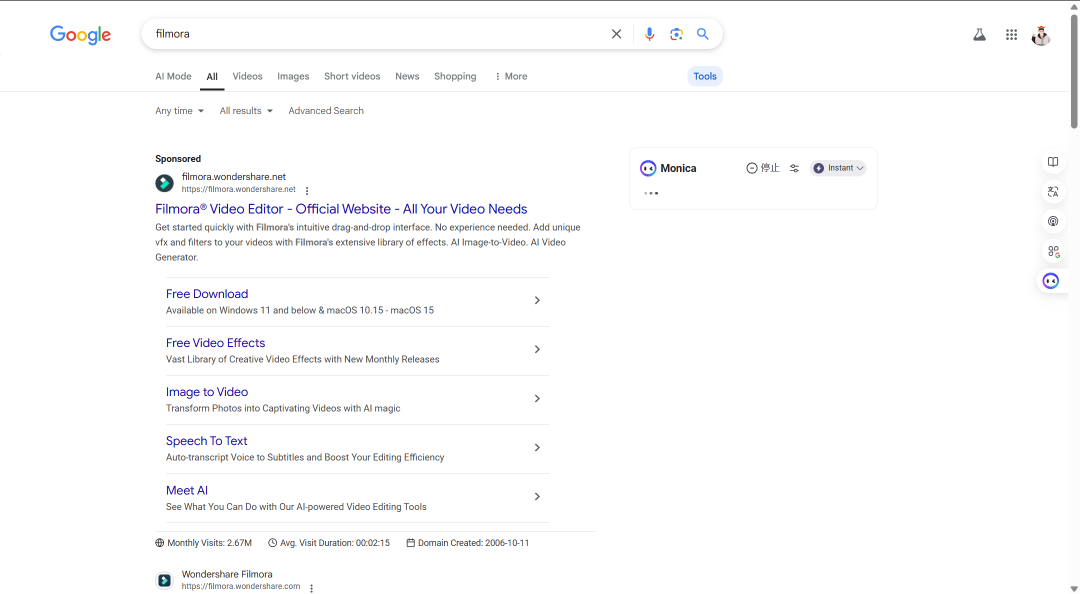Click the Sponsored label
This screenshot has width=1080, height=594.
(178, 159)
